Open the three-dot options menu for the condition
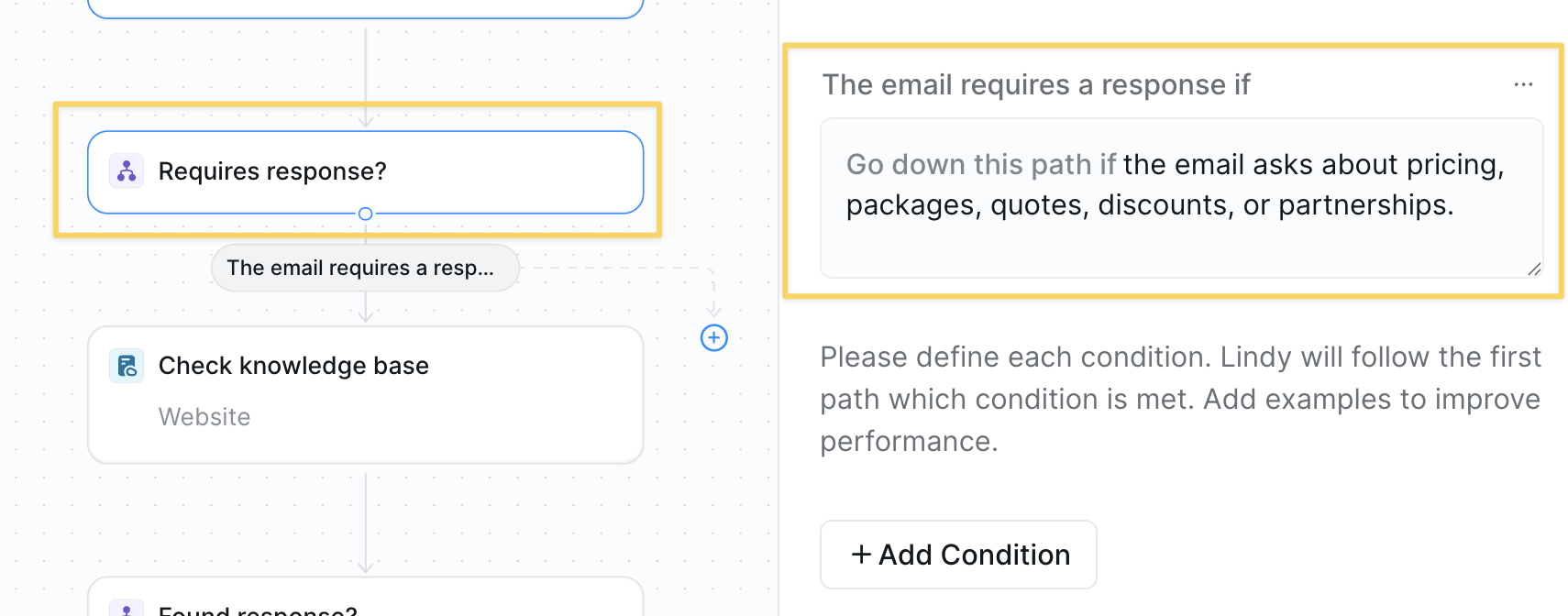 (x=1523, y=84)
